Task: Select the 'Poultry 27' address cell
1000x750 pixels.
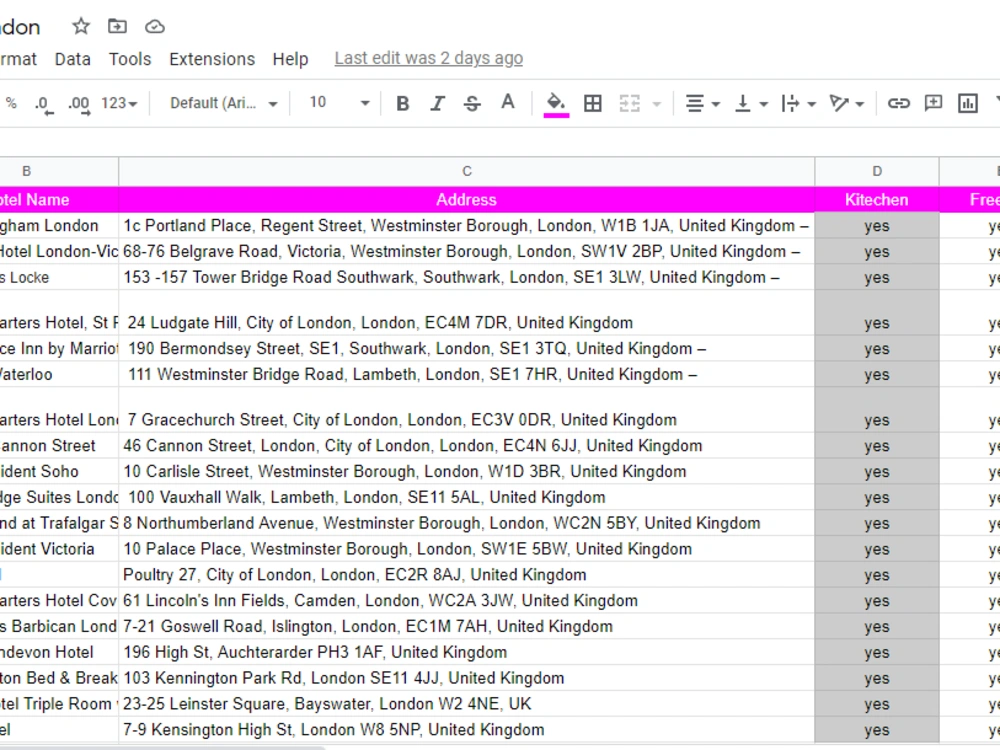Action: [466, 575]
